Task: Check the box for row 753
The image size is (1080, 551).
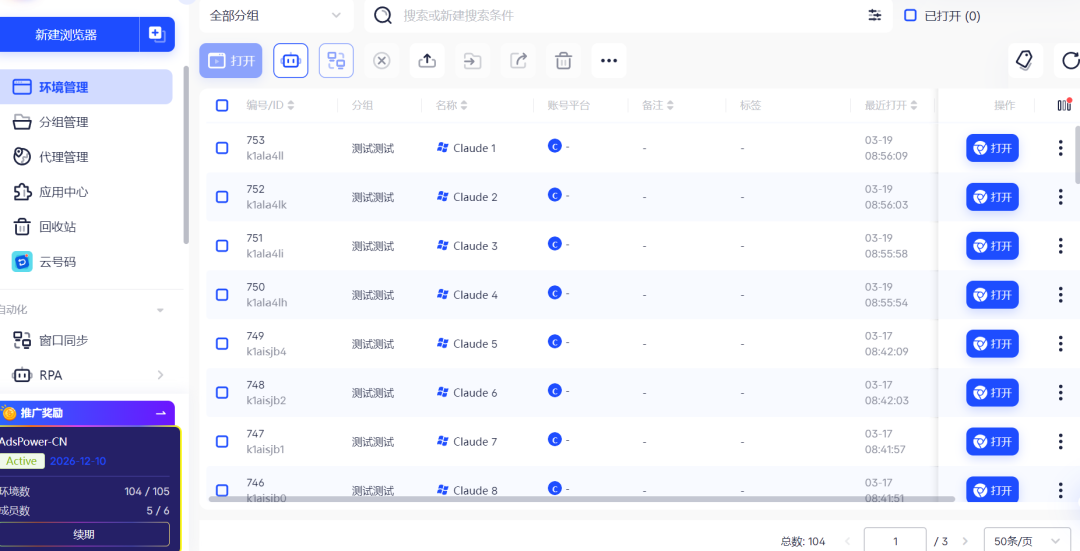Action: (222, 148)
